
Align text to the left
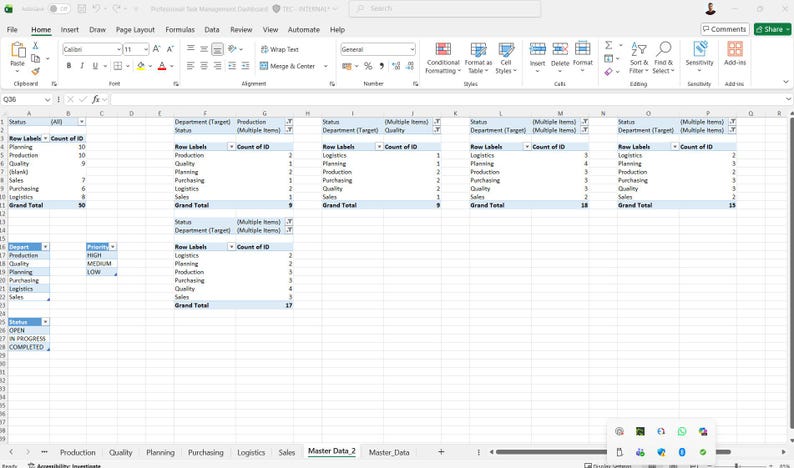(190, 66)
